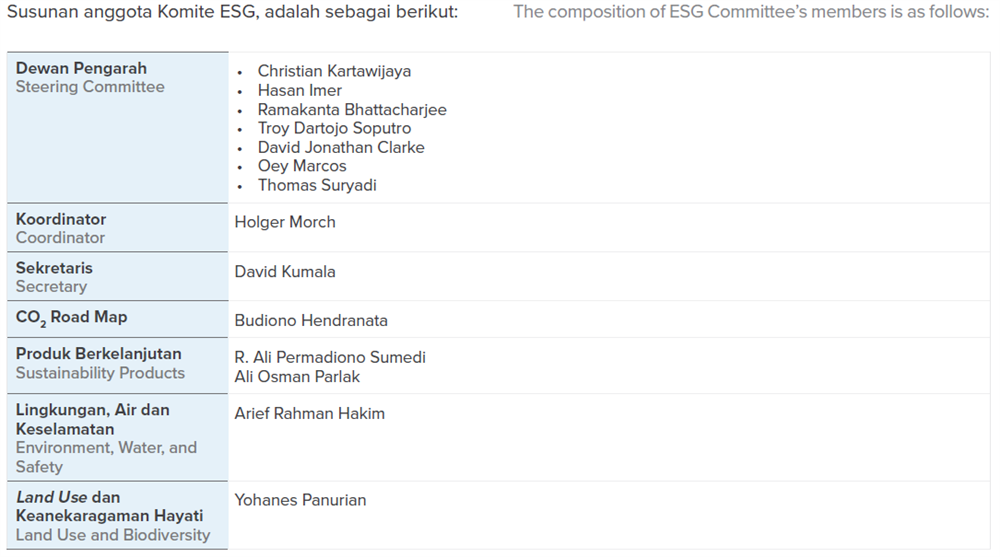Click Land Use and Biodiversity label
This screenshot has width=1000, height=557.
pos(113,535)
